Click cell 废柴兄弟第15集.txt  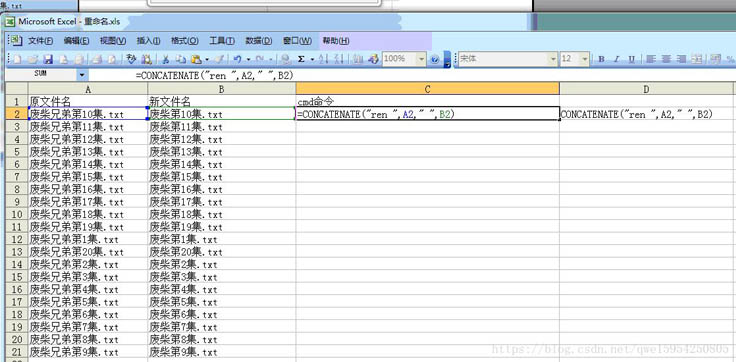click(x=88, y=177)
